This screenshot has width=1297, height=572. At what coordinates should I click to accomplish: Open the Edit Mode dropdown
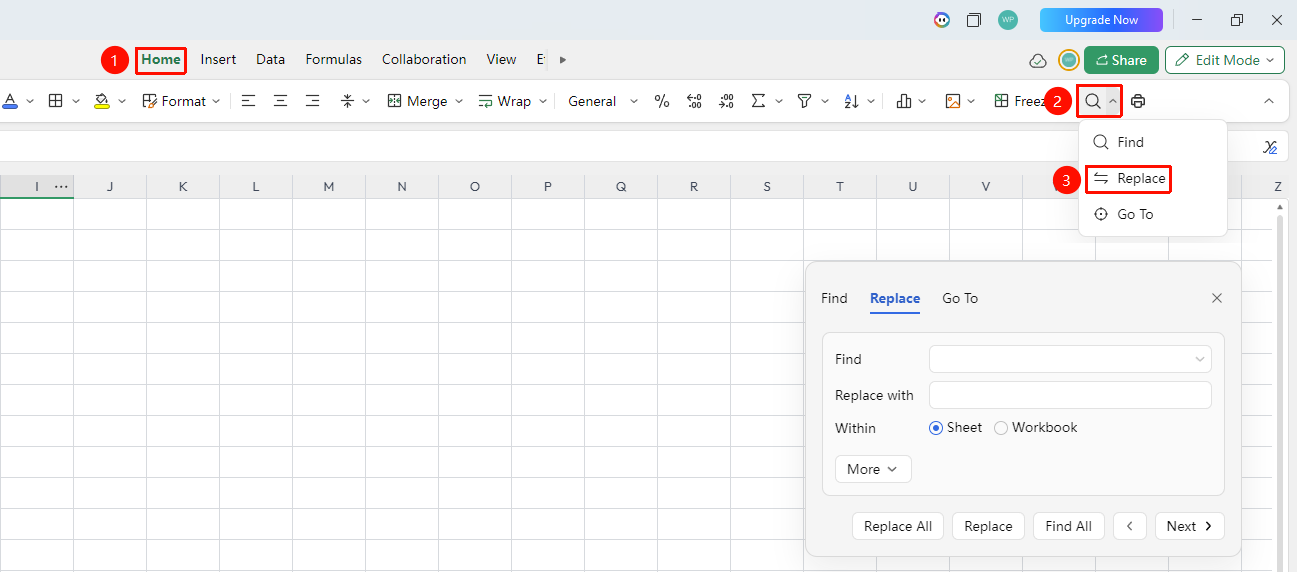tap(1225, 60)
